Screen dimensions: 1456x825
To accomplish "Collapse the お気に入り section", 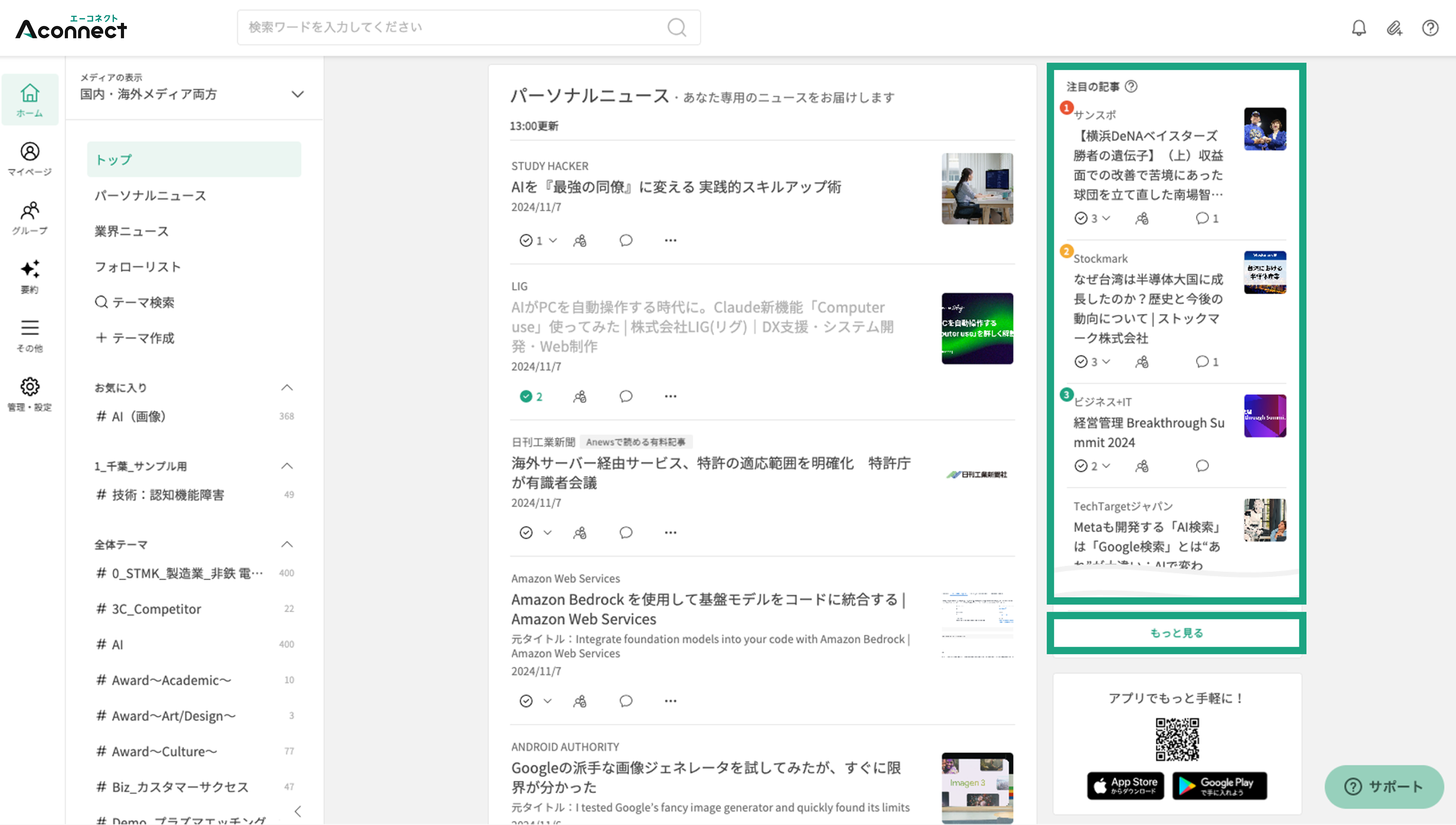I will (287, 387).
